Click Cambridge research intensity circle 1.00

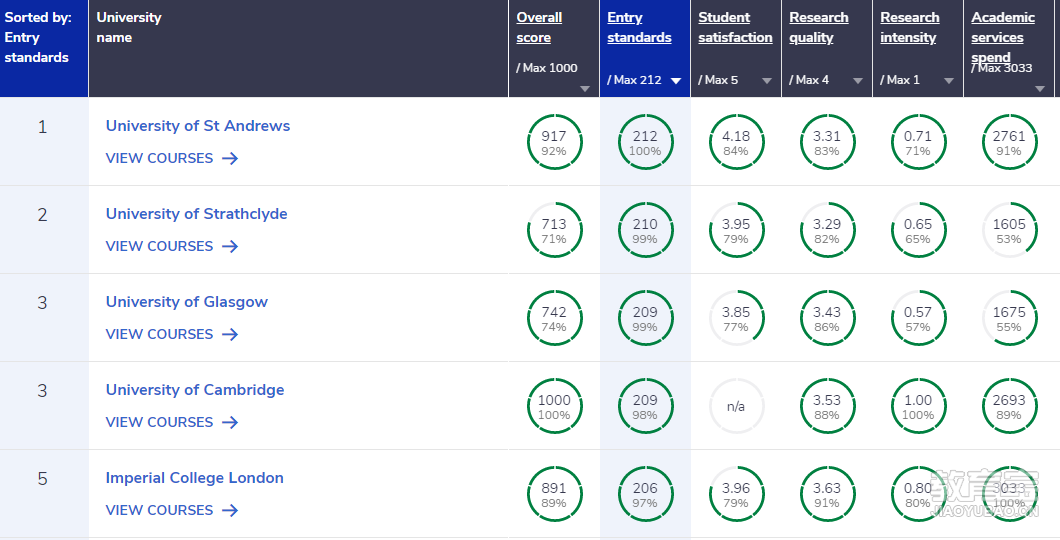(x=918, y=406)
